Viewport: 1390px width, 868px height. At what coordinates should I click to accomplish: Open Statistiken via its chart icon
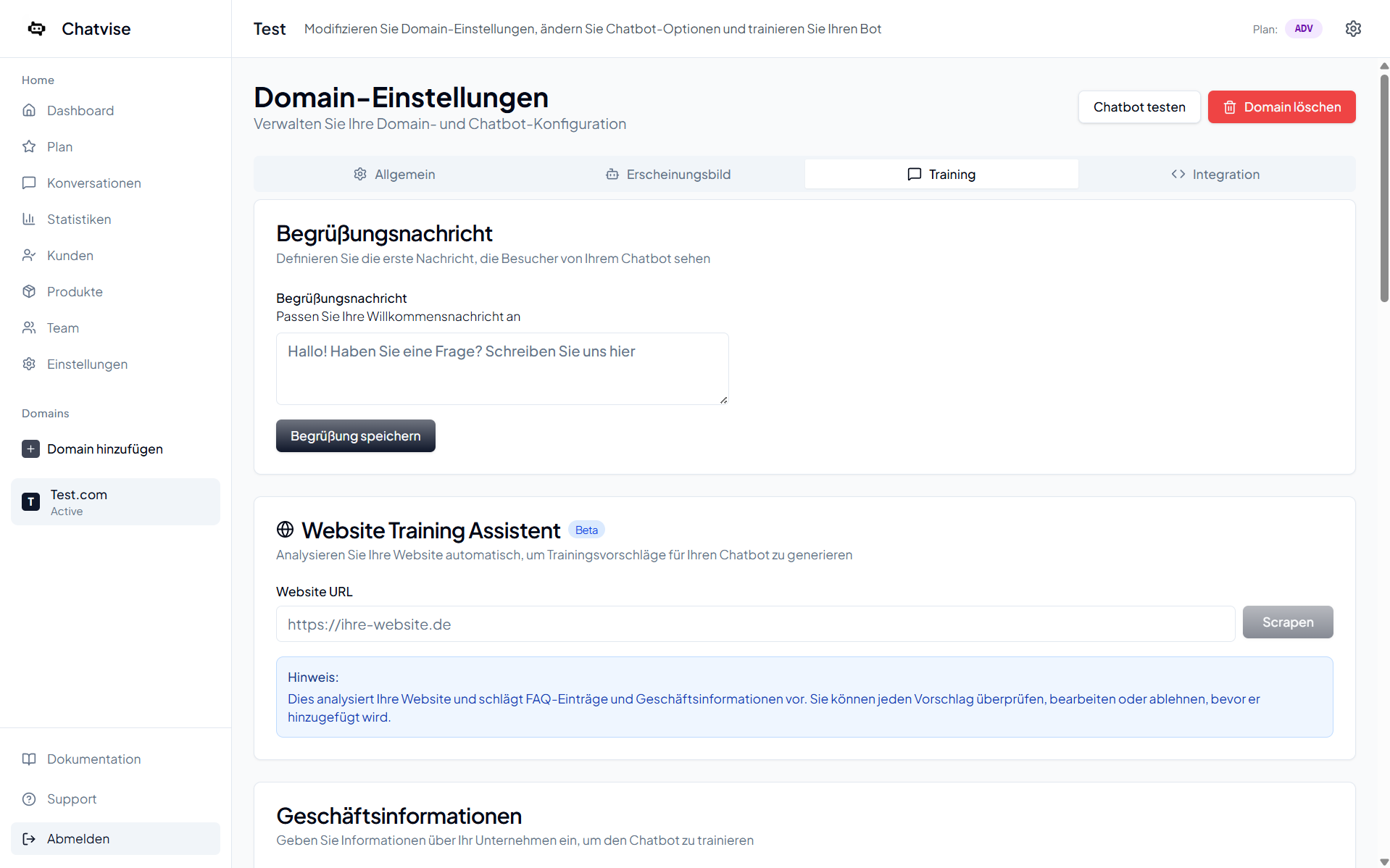click(x=29, y=219)
